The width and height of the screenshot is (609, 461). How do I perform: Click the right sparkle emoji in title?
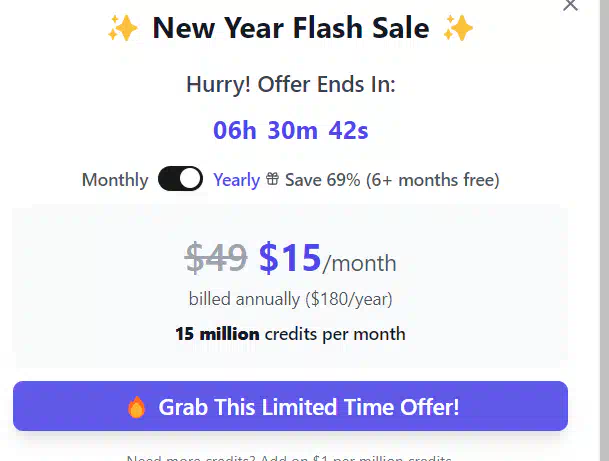point(458,29)
